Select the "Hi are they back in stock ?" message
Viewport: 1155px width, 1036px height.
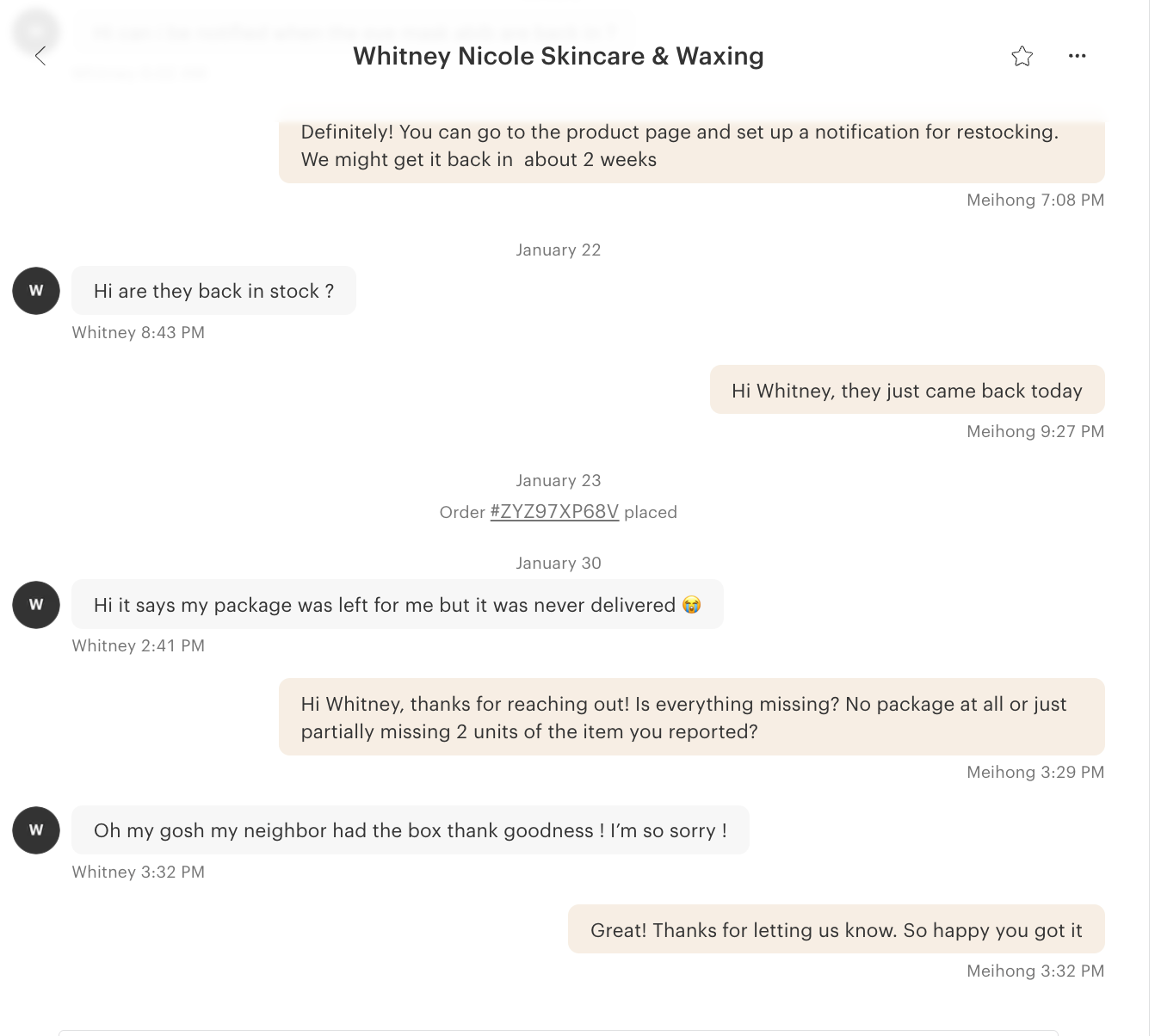click(213, 291)
